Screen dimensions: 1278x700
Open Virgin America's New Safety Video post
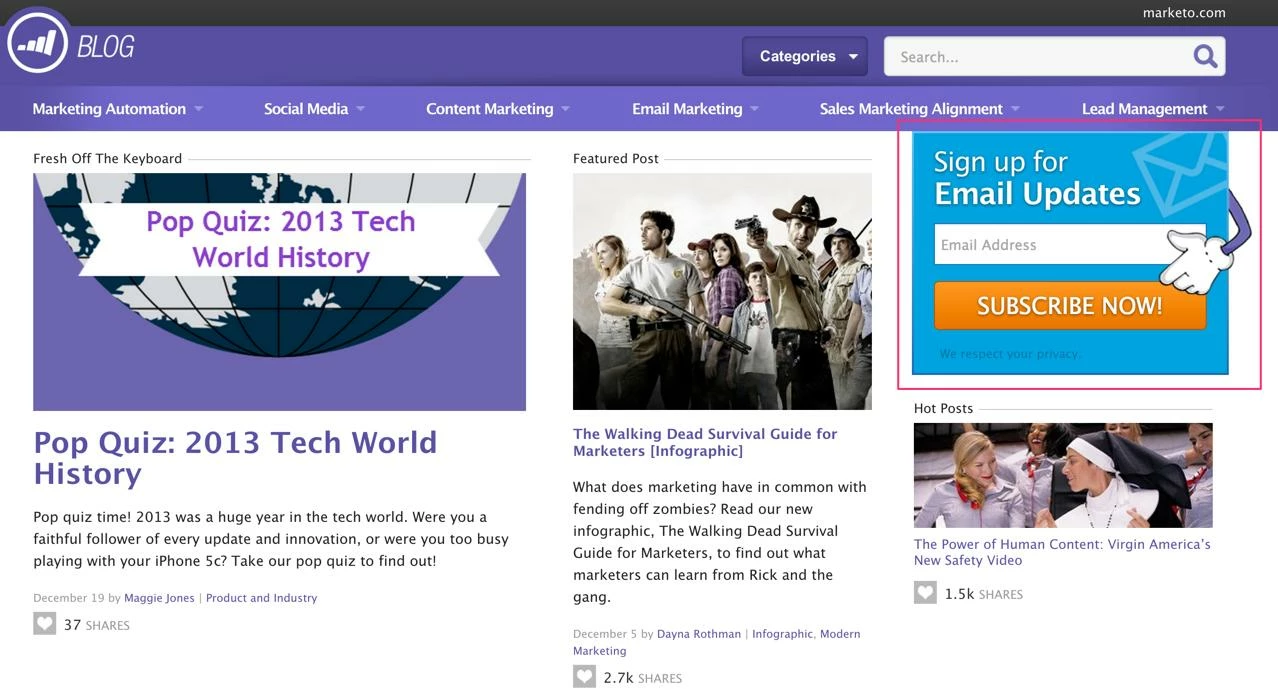pyautogui.click(x=1062, y=552)
